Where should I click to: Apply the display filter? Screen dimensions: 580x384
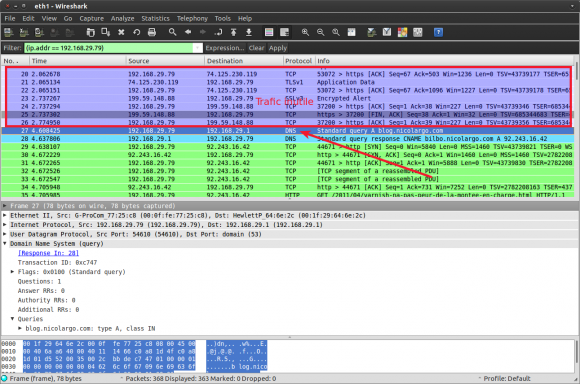[x=278, y=48]
